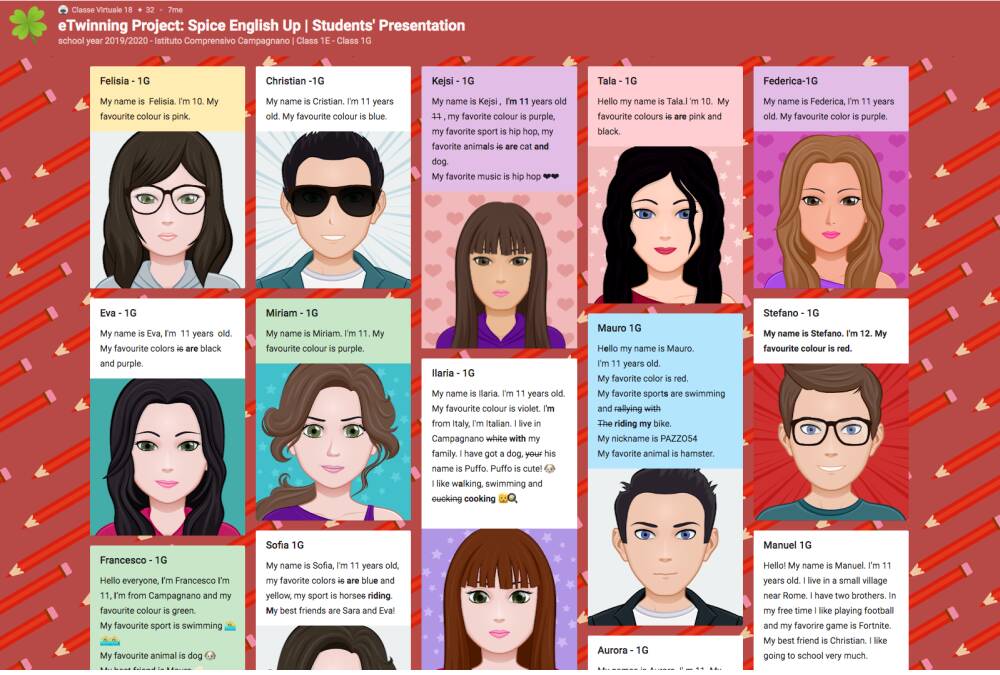Click Mauro's line 'My favorite animal is hamster.'
The width and height of the screenshot is (1000, 675).
(x=656, y=454)
